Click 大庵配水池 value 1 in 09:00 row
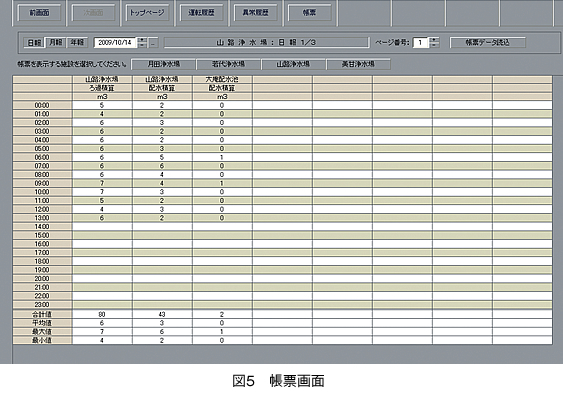 (x=222, y=183)
